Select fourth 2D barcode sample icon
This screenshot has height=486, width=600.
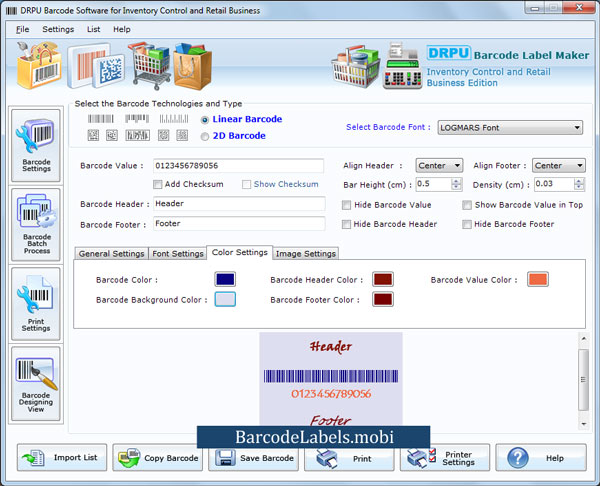[x=163, y=135]
